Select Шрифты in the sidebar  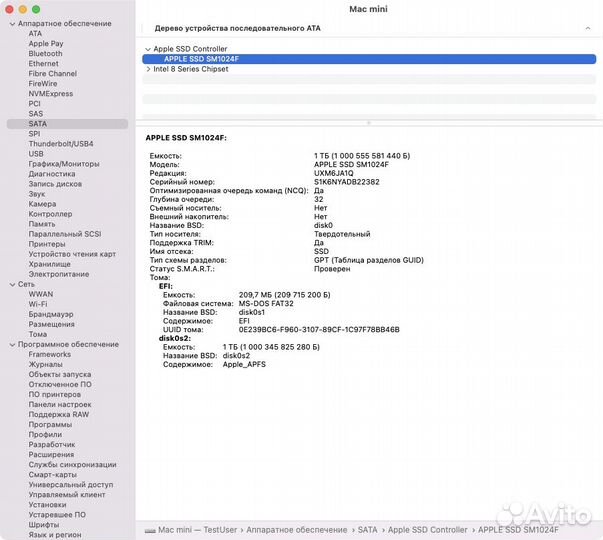point(43,524)
